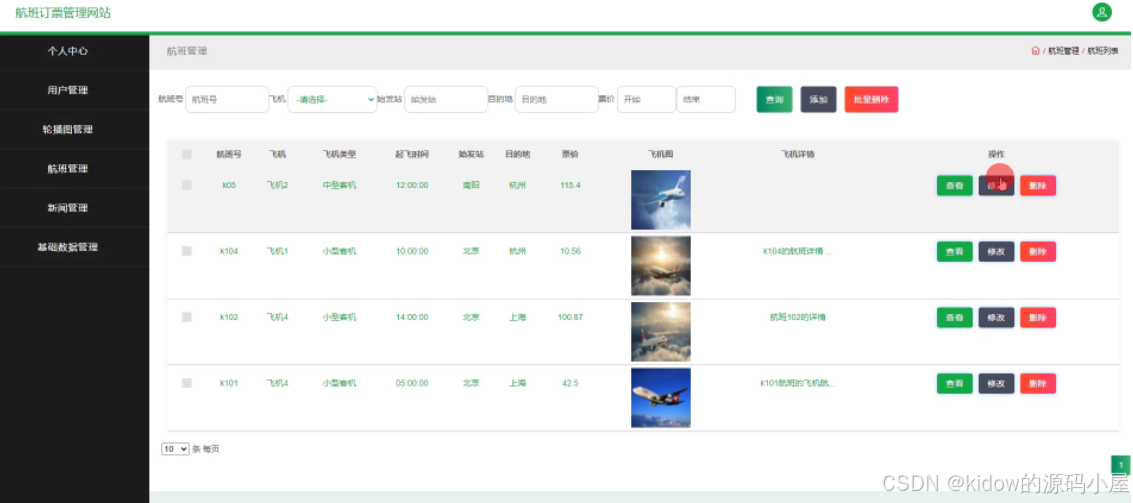Open the k104 flight airplane thumbnail
Image resolution: width=1133 pixels, height=503 pixels.
click(x=660, y=266)
